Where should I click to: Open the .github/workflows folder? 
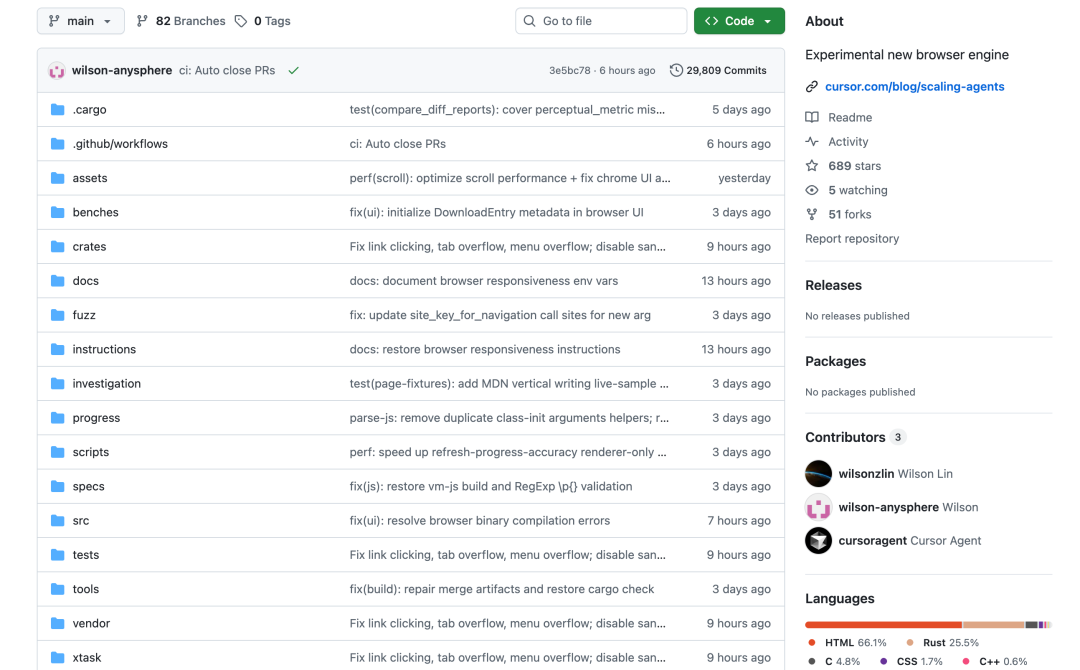pos(120,144)
